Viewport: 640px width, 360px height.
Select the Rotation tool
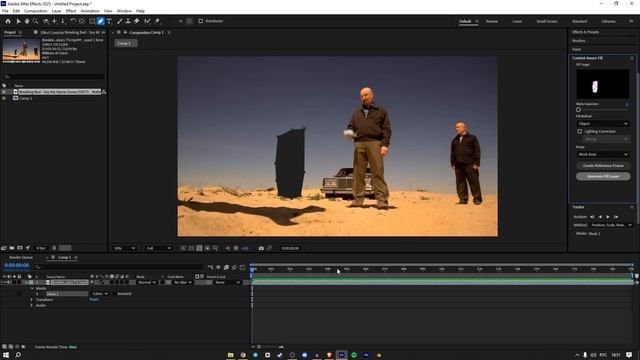click(x=73, y=21)
